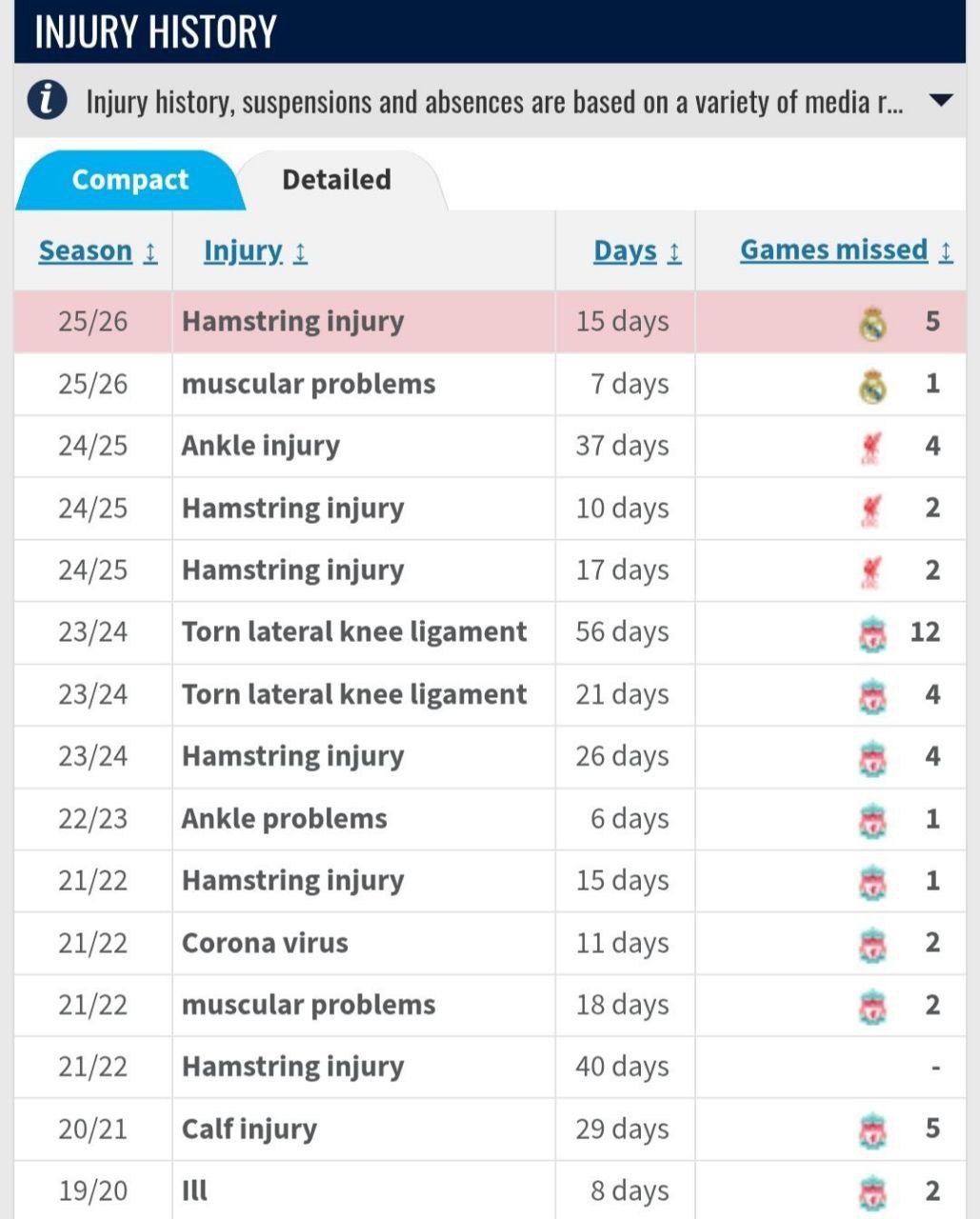Image resolution: width=980 pixels, height=1219 pixels.
Task: Sort by Games missed column
Action: tap(846, 250)
